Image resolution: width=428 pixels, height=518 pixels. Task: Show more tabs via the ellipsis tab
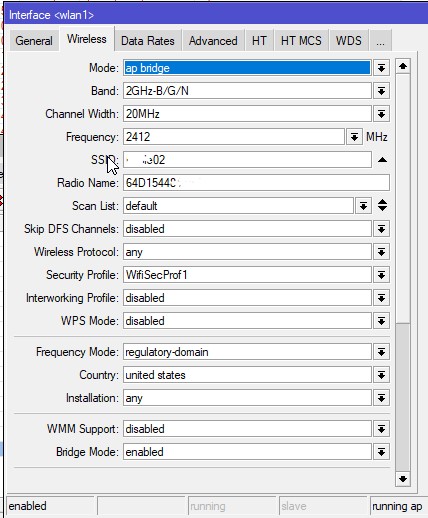point(380,41)
